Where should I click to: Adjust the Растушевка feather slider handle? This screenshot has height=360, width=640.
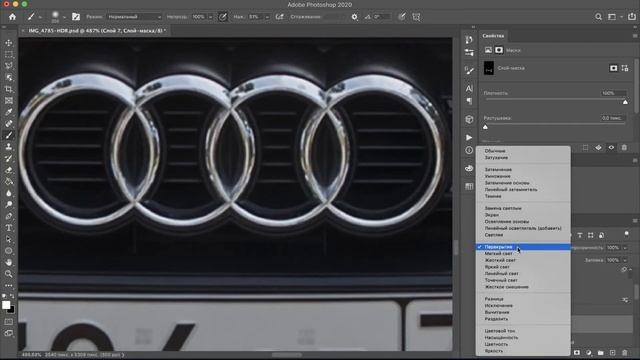pos(485,127)
